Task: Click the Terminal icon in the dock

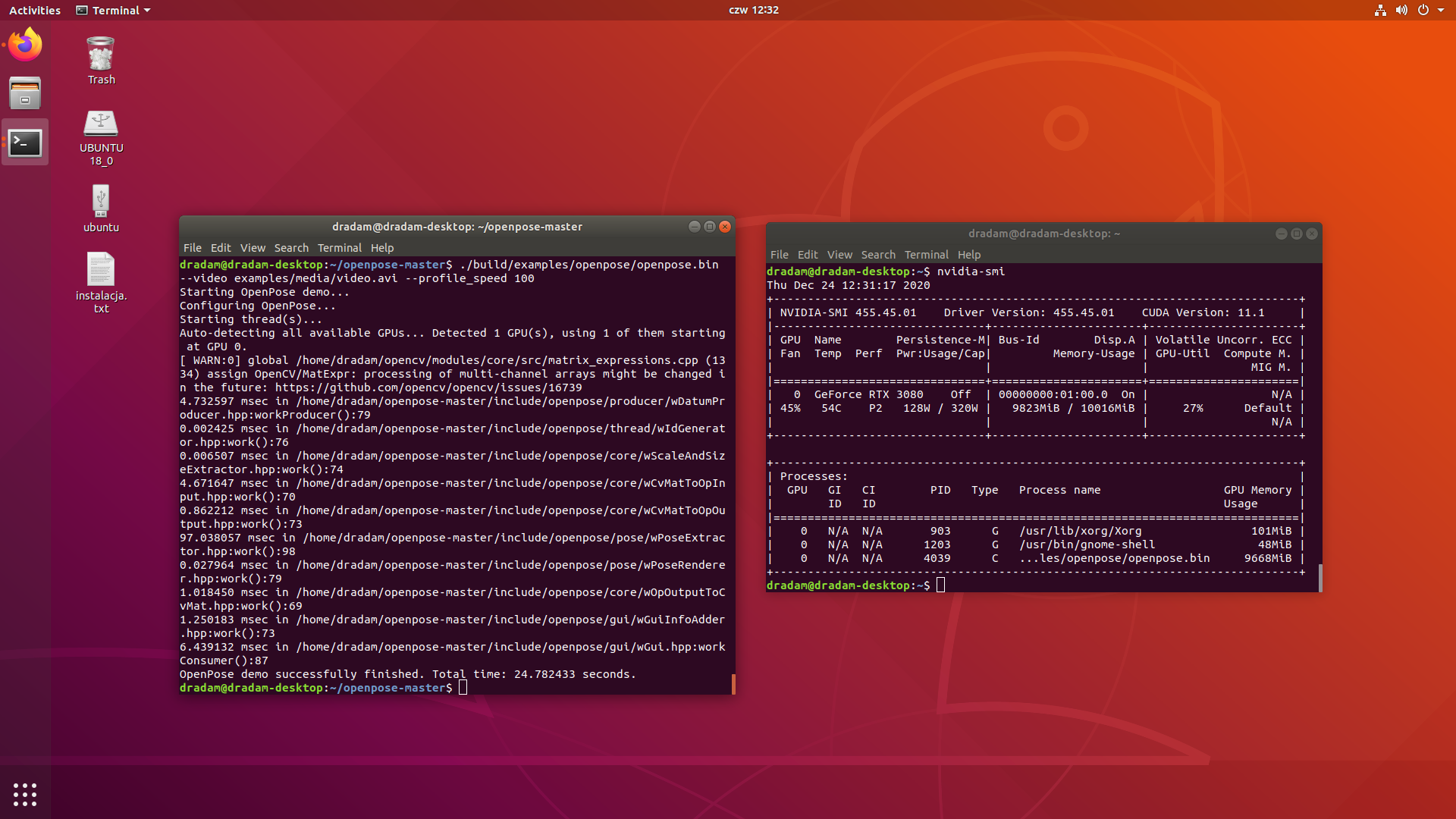Action: pyautogui.click(x=24, y=142)
